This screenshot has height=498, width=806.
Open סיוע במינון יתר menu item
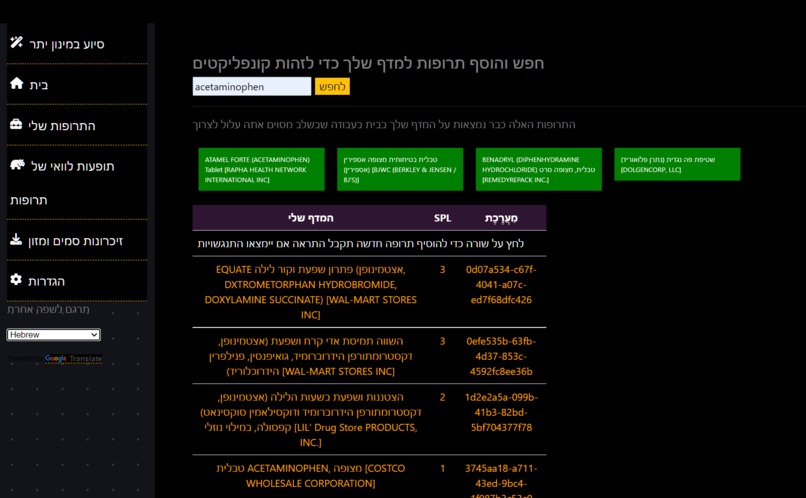(x=77, y=44)
